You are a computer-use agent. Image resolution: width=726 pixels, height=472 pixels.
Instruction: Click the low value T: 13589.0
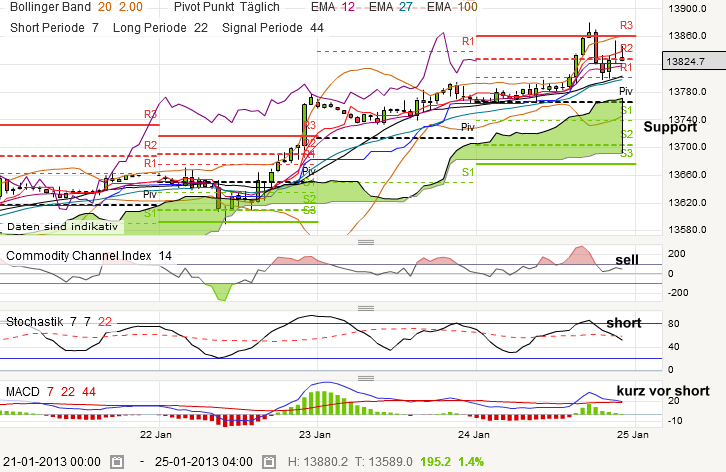(383, 462)
